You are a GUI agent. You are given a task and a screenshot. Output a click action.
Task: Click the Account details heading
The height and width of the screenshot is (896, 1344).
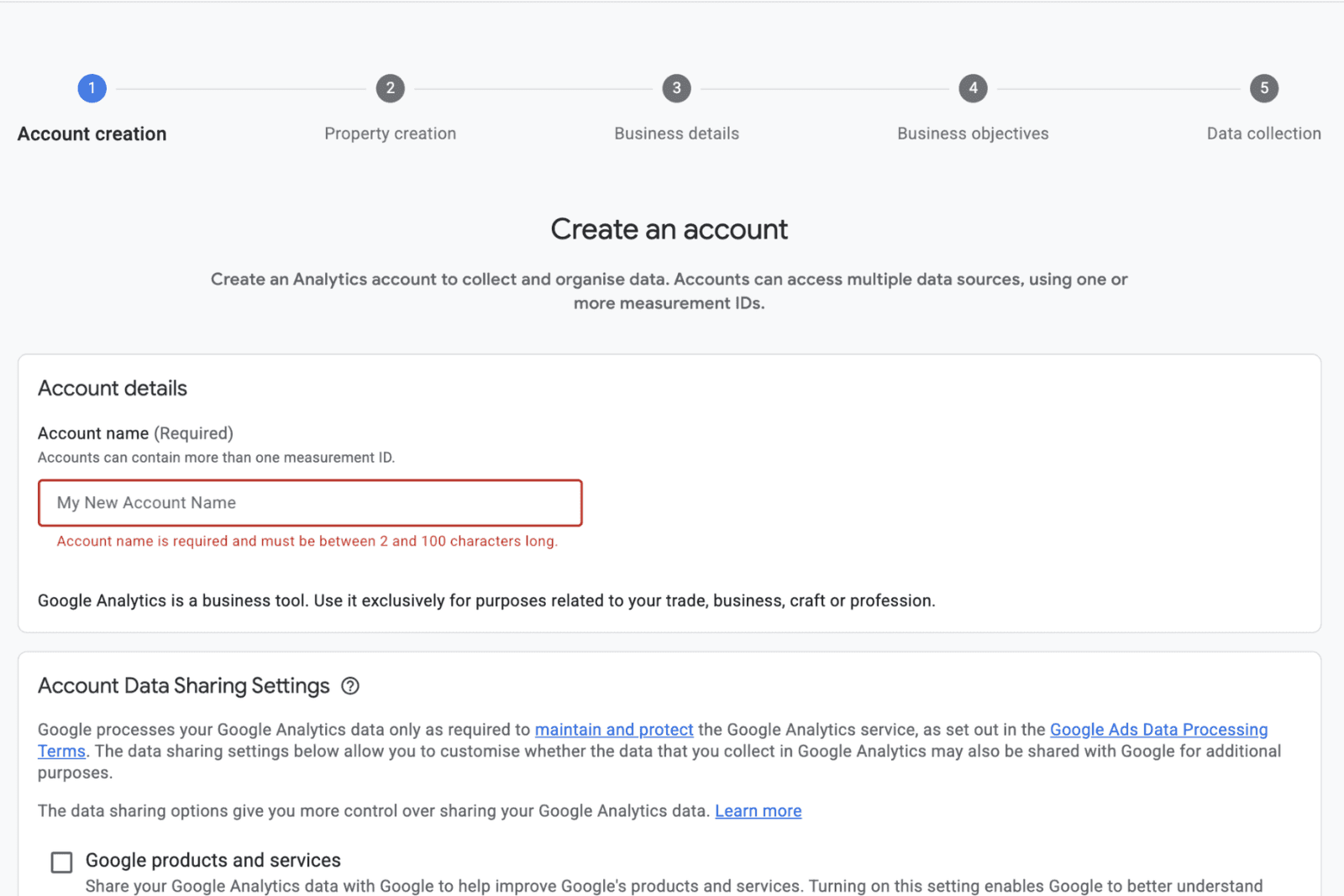(x=113, y=388)
